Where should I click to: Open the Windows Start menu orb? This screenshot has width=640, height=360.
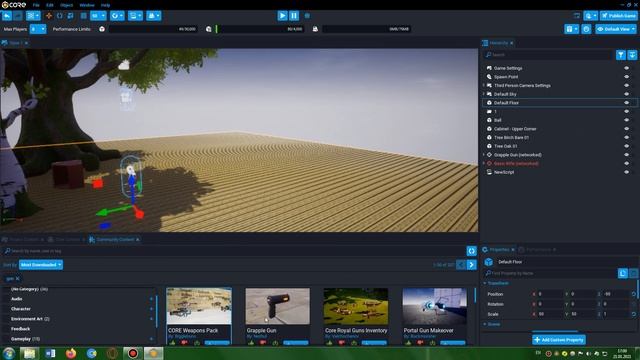(x=9, y=353)
